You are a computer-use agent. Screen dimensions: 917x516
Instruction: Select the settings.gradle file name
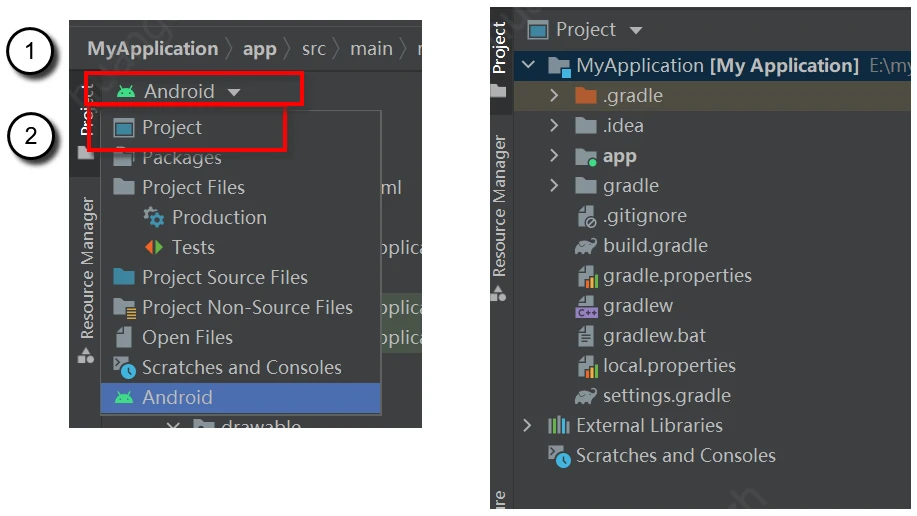coord(667,396)
